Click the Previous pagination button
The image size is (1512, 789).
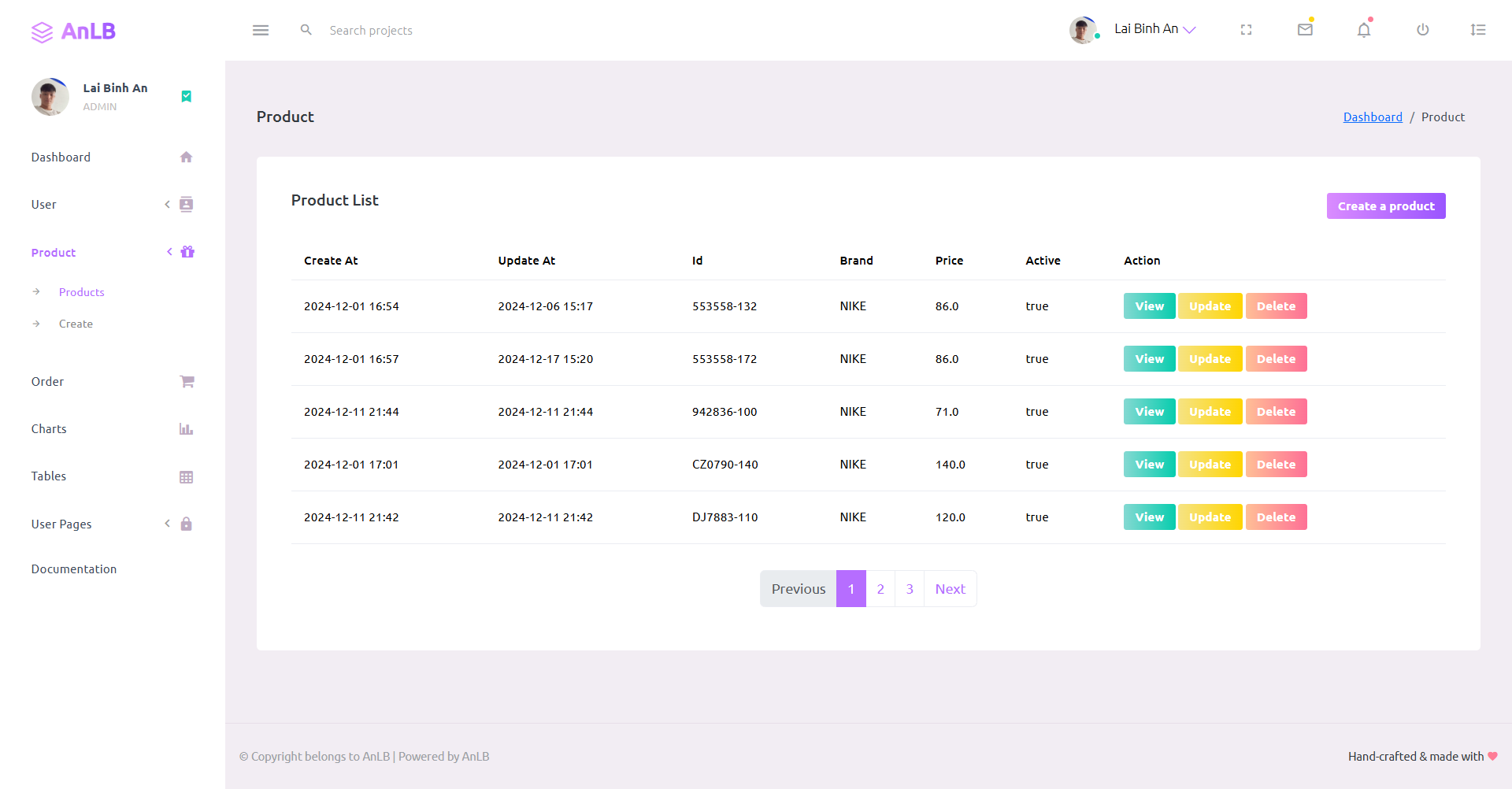click(798, 589)
